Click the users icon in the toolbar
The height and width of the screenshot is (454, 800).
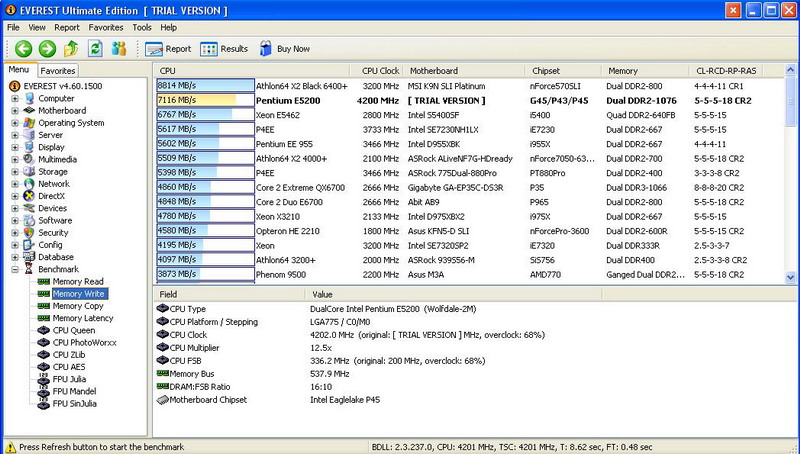(x=119, y=49)
